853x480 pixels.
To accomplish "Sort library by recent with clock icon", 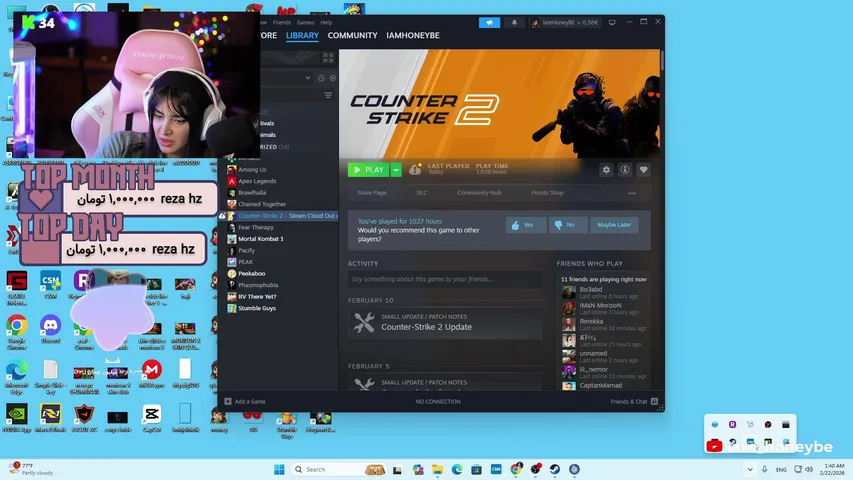I will tap(321, 78).
